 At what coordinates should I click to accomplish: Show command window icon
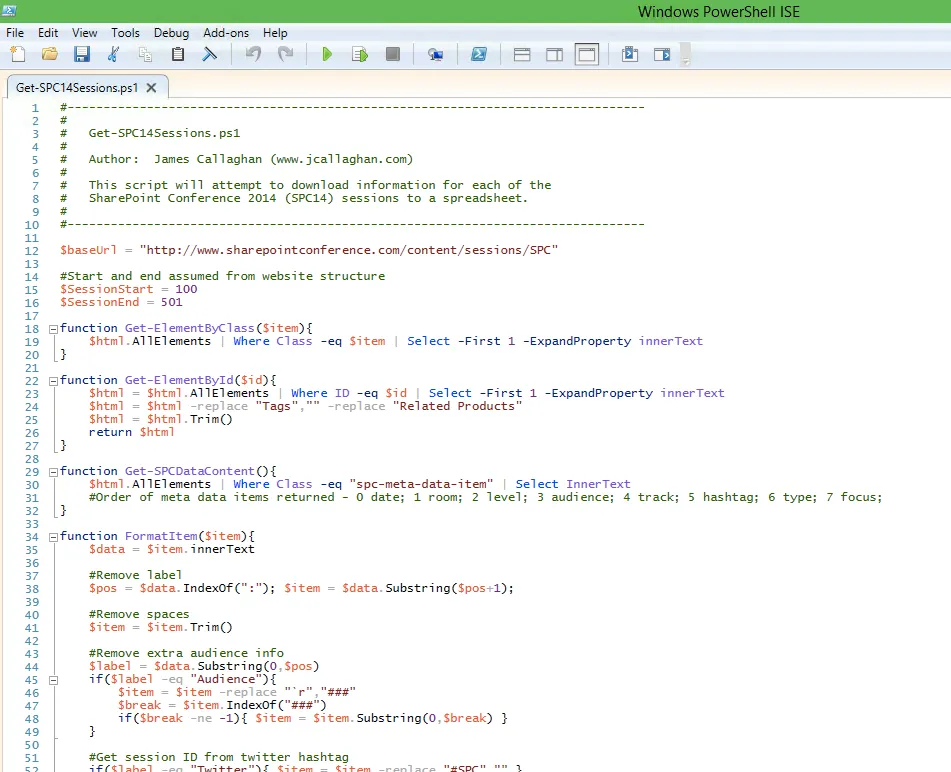630,55
